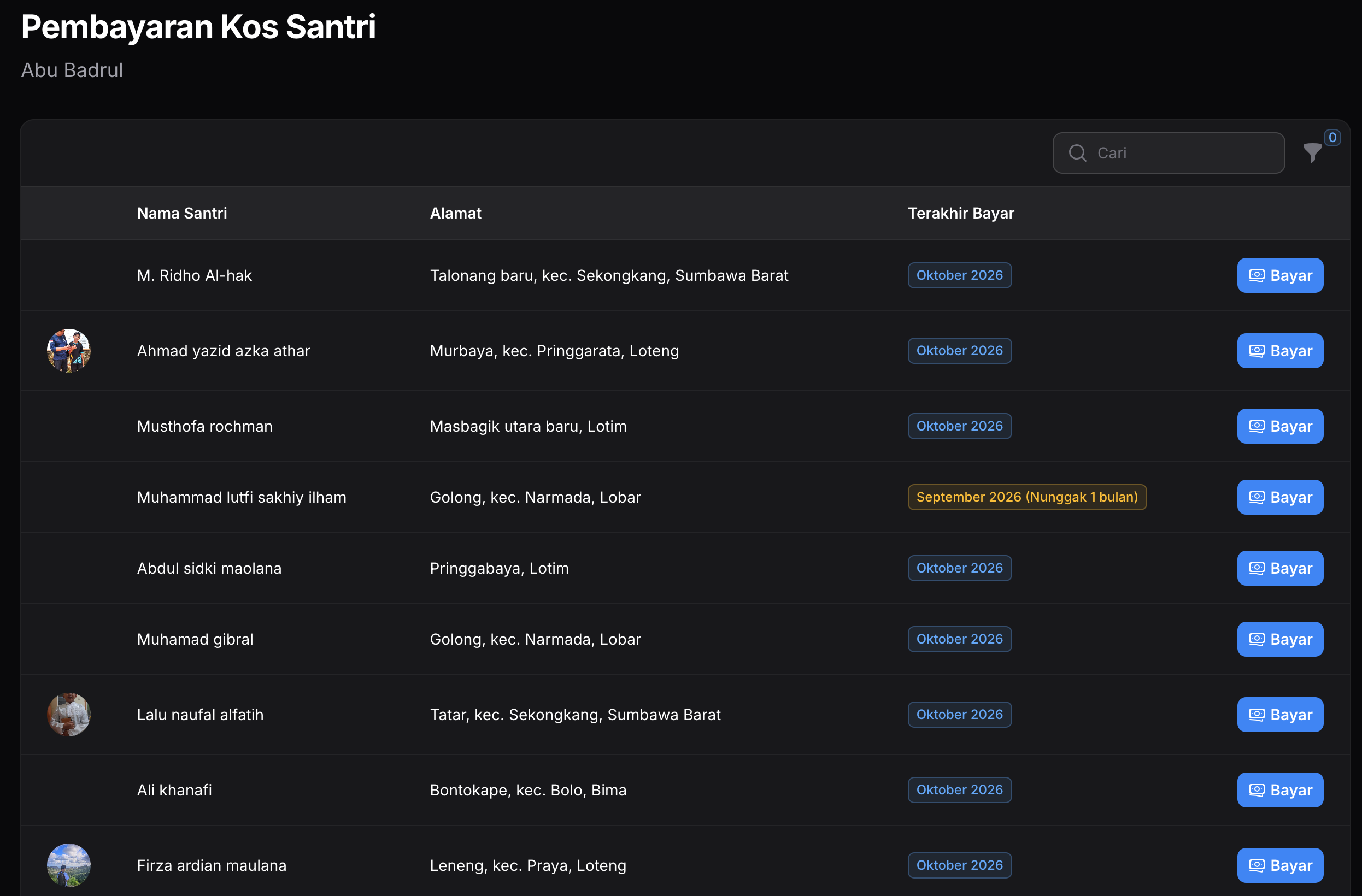The width and height of the screenshot is (1362, 896).
Task: Click Firza ardian maulana's avatar thumbnail
Action: click(69, 865)
